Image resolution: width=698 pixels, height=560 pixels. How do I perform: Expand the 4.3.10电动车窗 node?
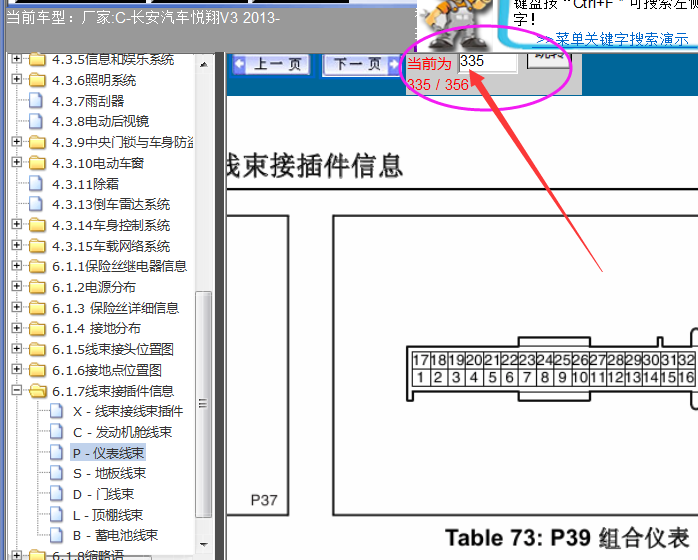(x=16, y=162)
